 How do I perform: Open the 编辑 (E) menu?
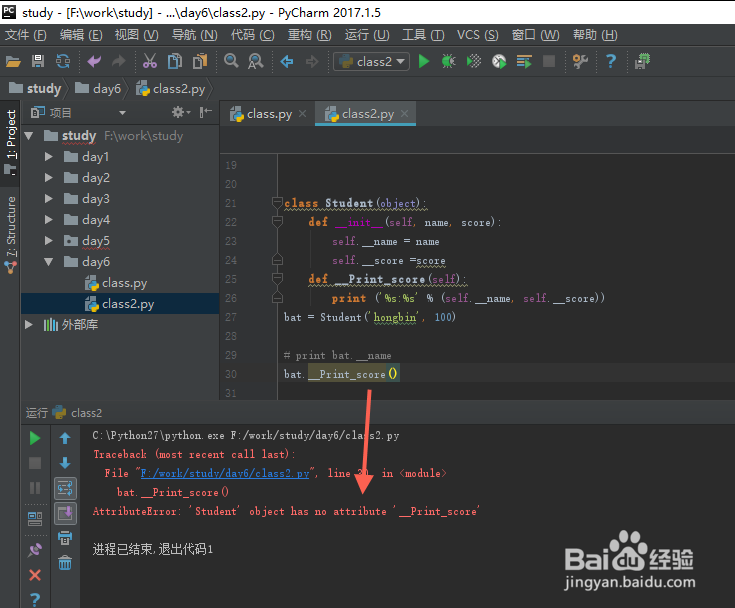tap(81, 35)
